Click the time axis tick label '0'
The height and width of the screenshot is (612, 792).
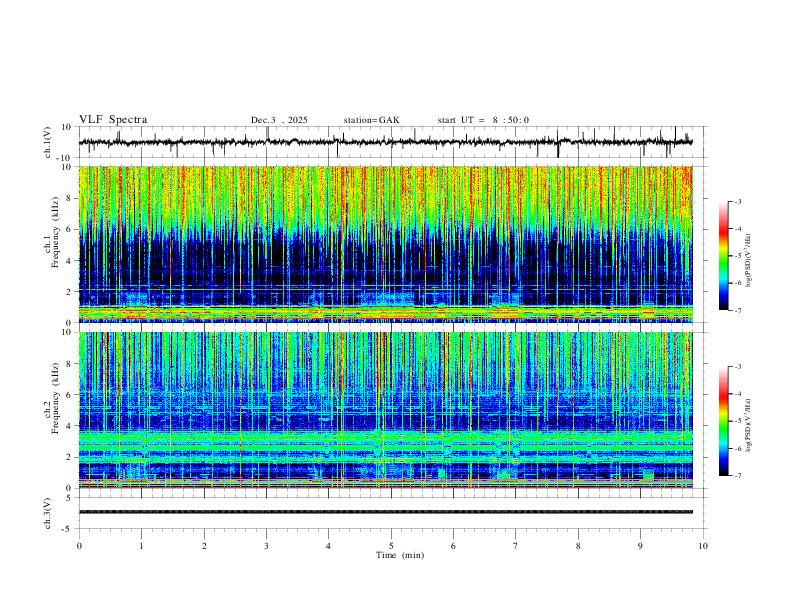click(x=79, y=546)
